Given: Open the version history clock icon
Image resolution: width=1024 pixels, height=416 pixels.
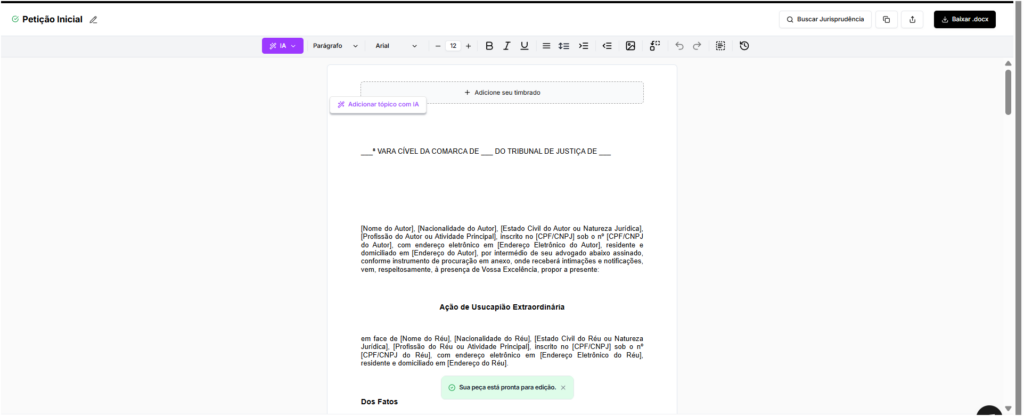Looking at the screenshot, I should (x=744, y=46).
